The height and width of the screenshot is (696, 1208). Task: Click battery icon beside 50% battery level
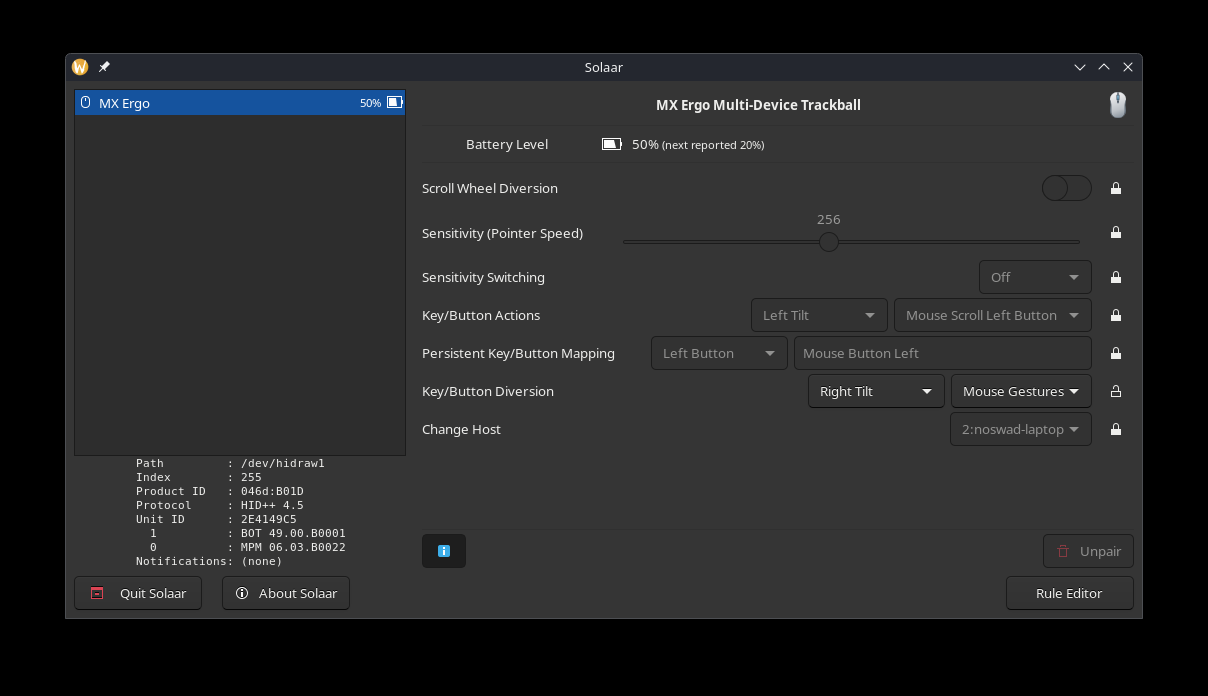[x=611, y=144]
